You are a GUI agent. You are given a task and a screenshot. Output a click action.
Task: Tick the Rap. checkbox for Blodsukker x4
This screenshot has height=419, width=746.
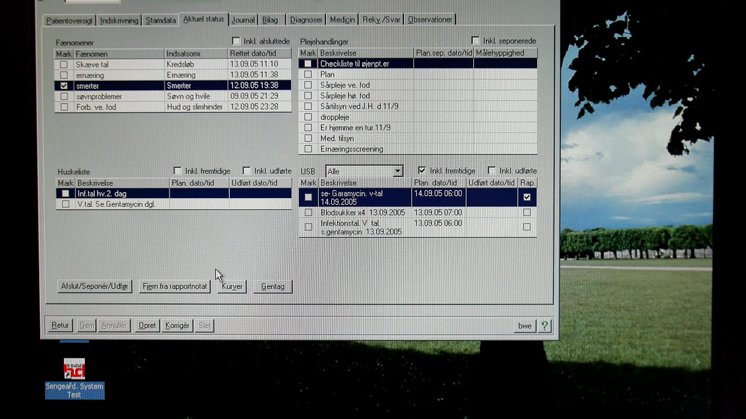tap(526, 213)
